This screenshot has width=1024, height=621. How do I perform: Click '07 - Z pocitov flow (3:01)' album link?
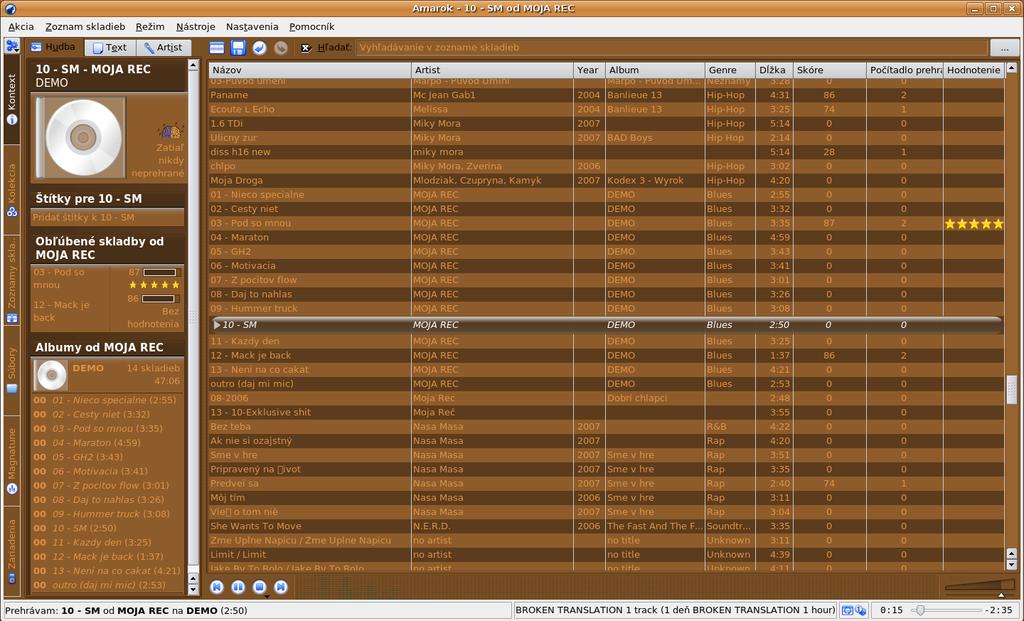[110, 486]
